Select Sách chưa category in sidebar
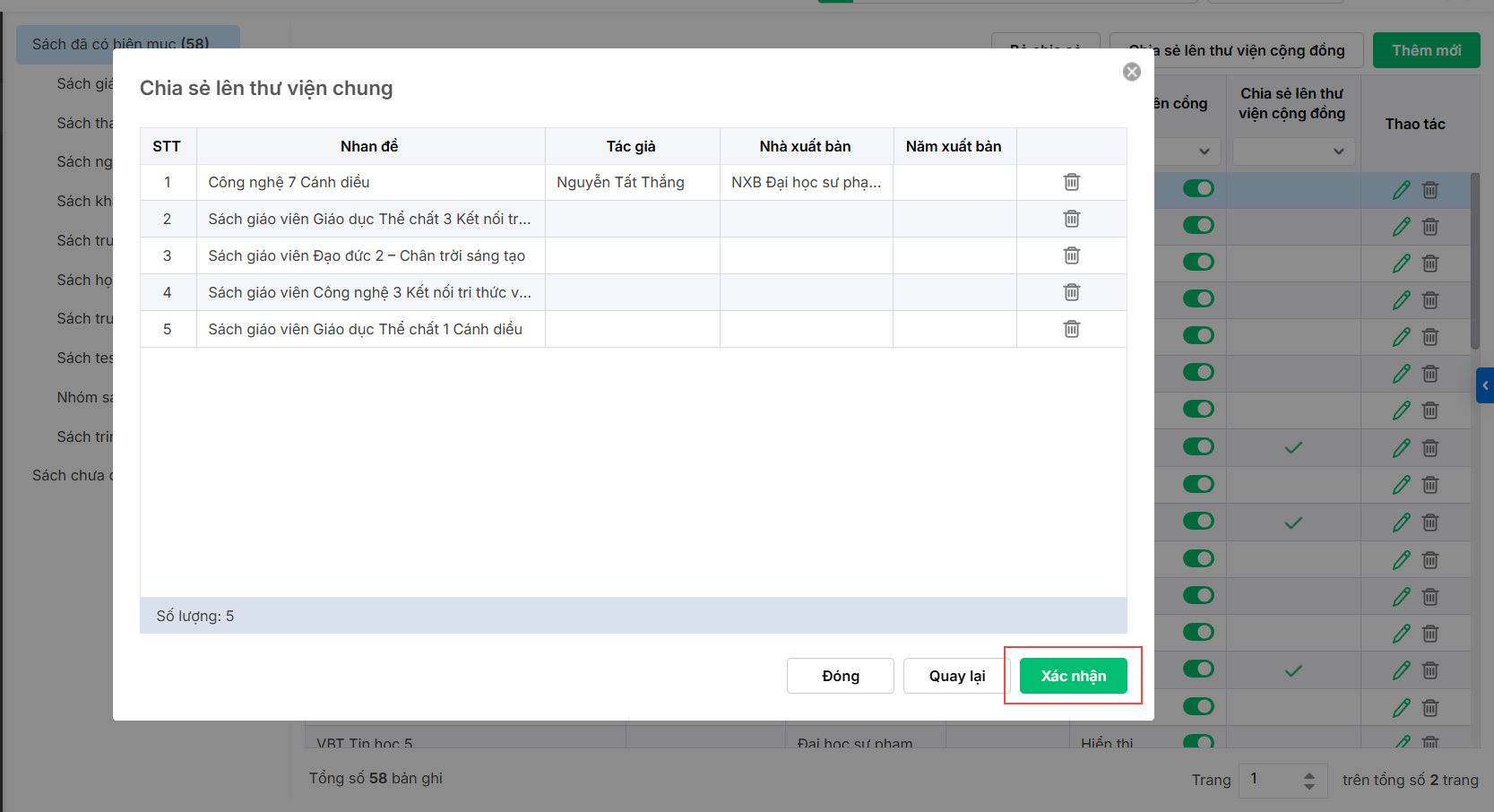The width and height of the screenshot is (1494, 812). (72, 475)
